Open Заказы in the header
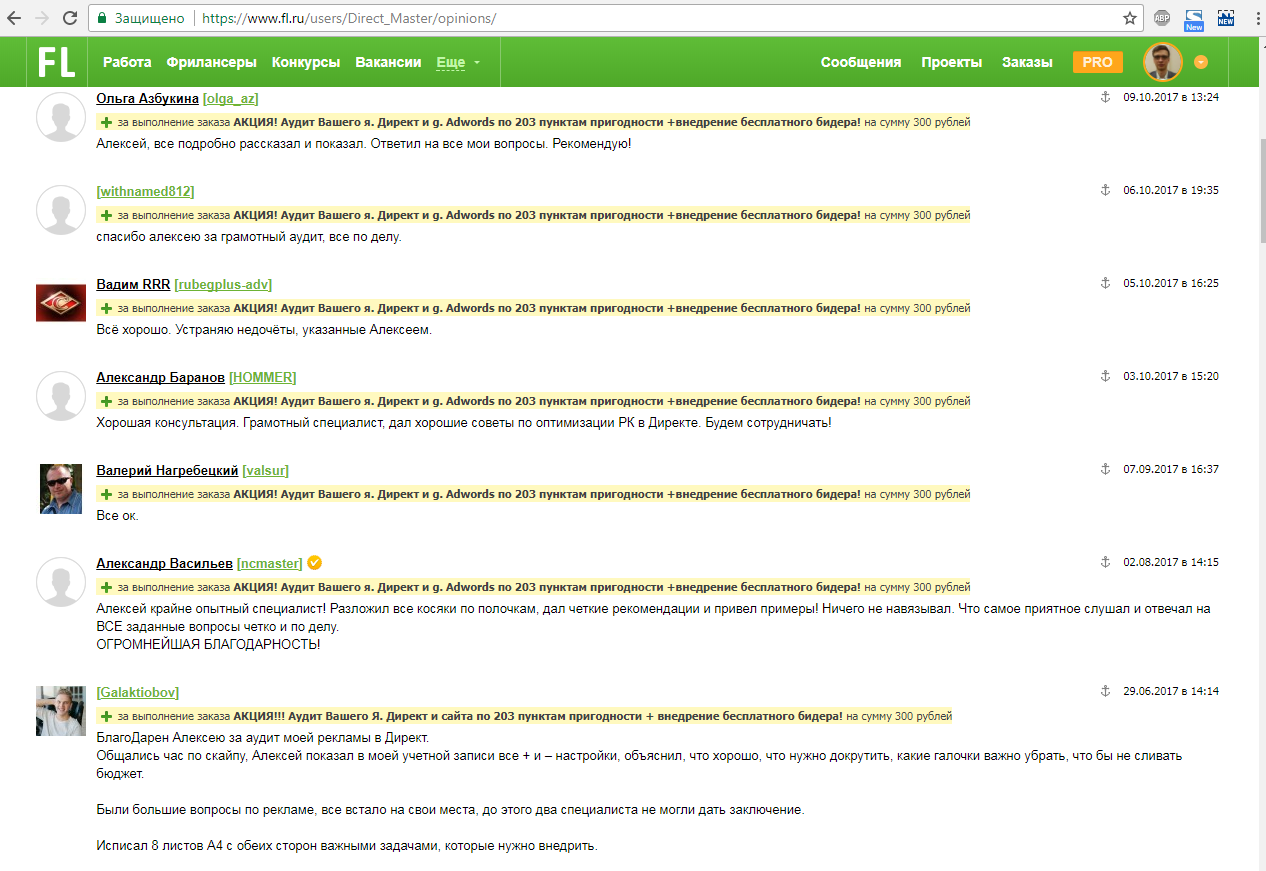The height and width of the screenshot is (871, 1266). pos(1027,62)
